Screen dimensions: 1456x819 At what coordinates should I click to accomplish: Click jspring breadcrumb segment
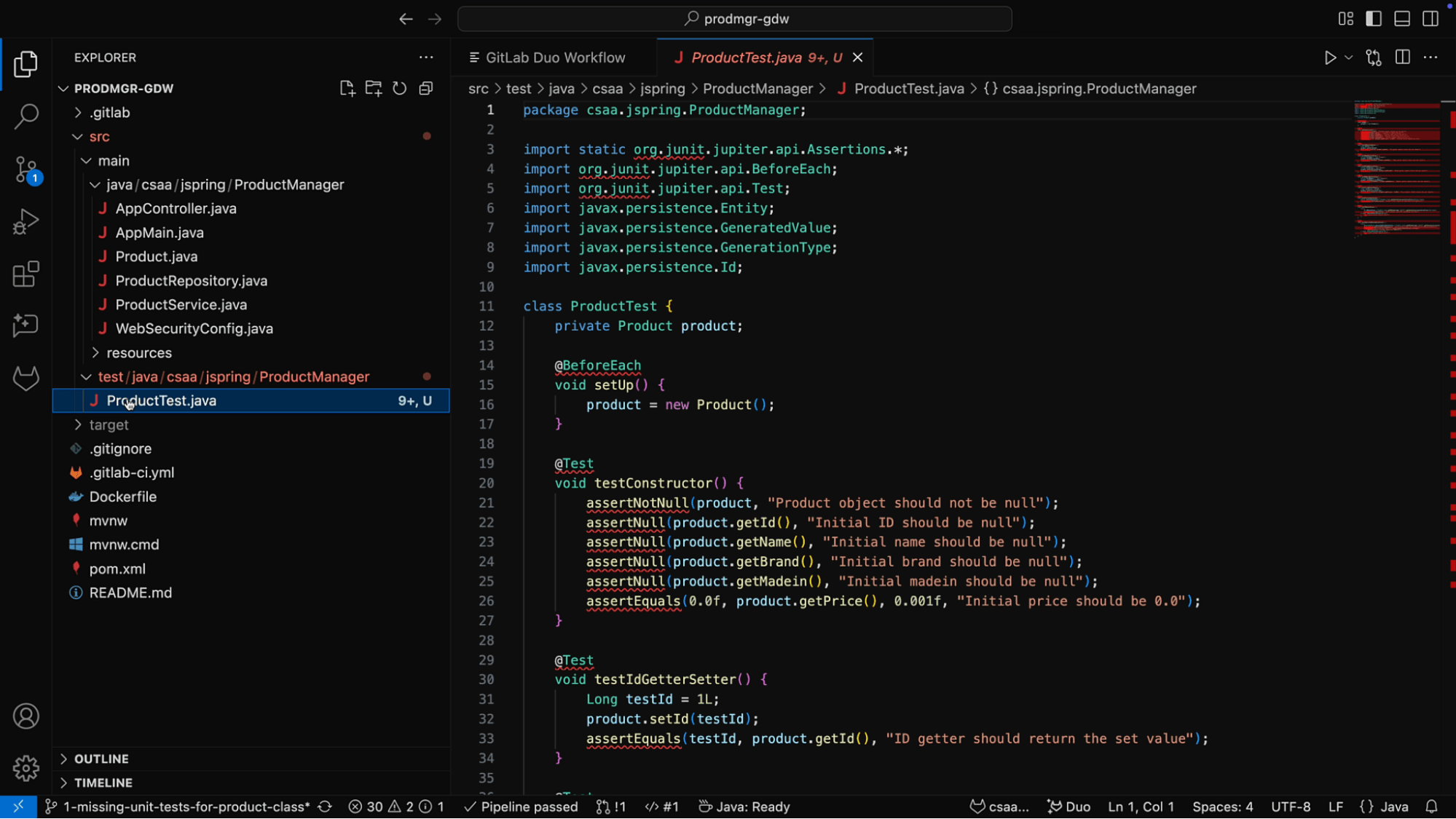tap(662, 89)
